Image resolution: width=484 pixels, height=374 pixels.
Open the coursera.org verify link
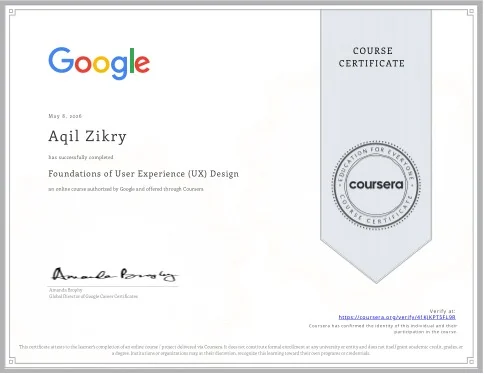point(397,317)
